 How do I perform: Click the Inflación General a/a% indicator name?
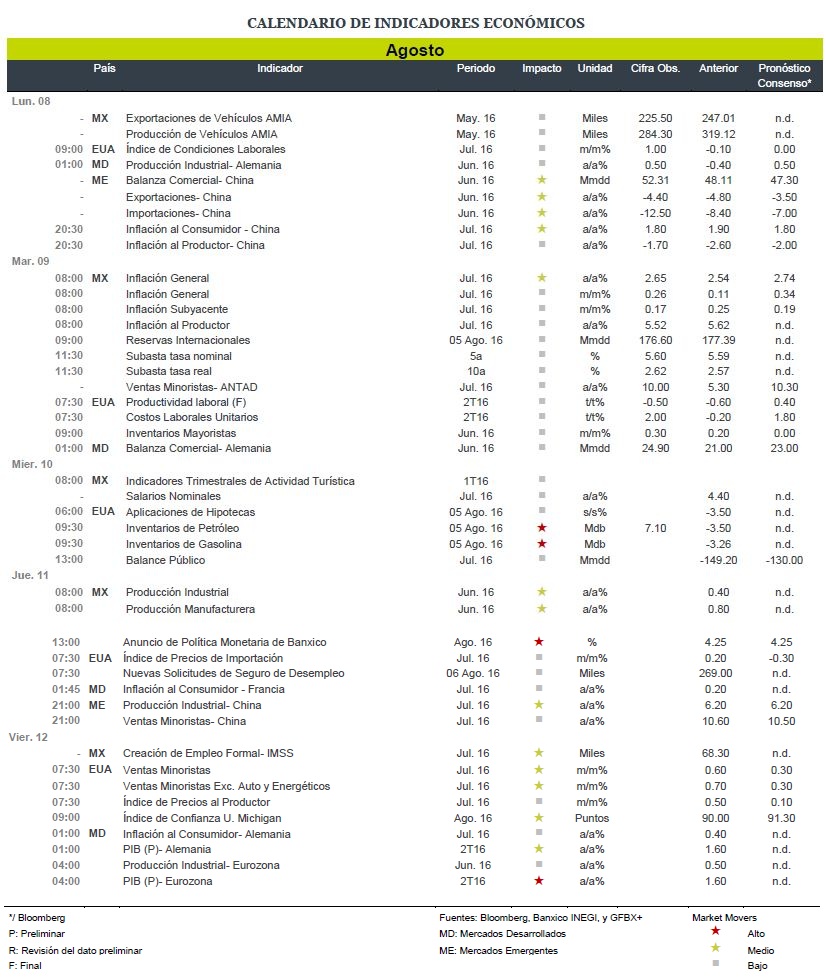coord(167,278)
